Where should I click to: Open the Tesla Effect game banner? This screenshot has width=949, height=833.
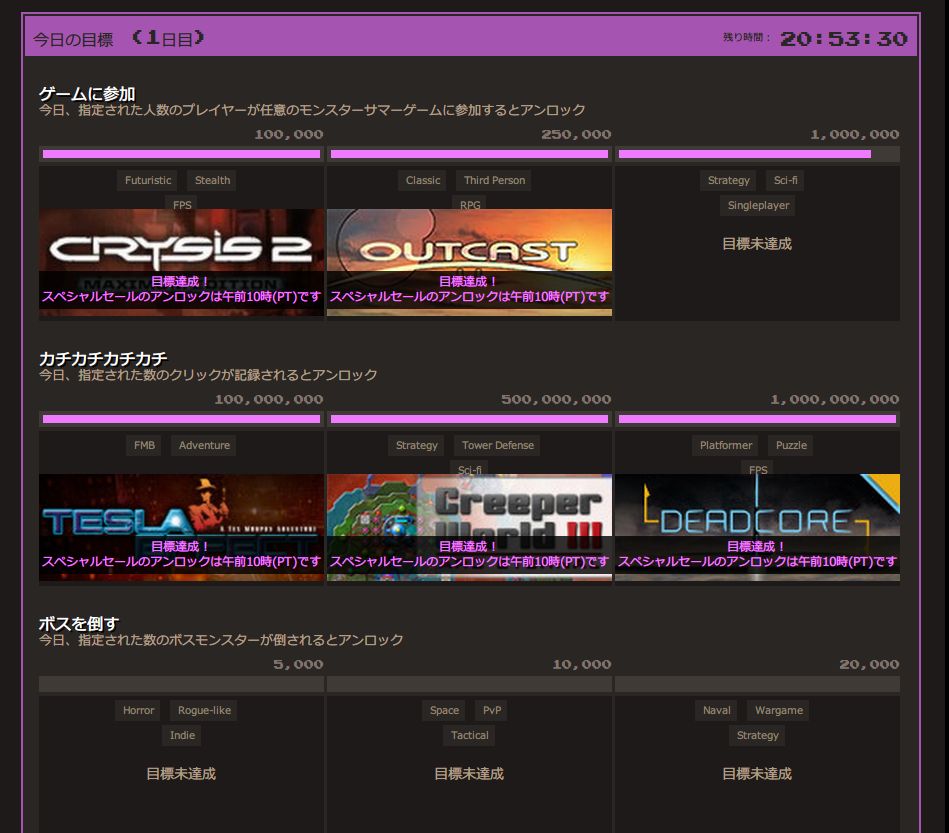pyautogui.click(x=181, y=527)
